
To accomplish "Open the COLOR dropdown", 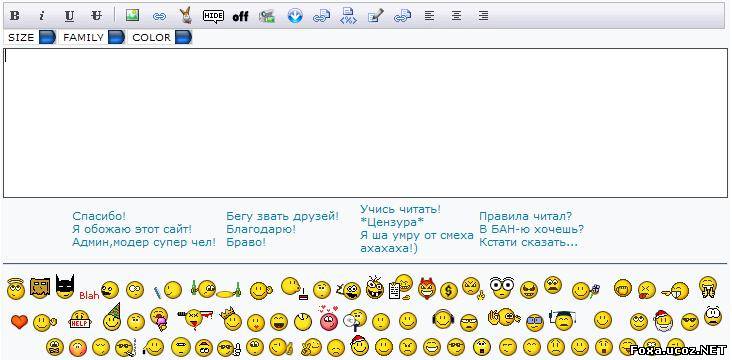I will (160, 37).
